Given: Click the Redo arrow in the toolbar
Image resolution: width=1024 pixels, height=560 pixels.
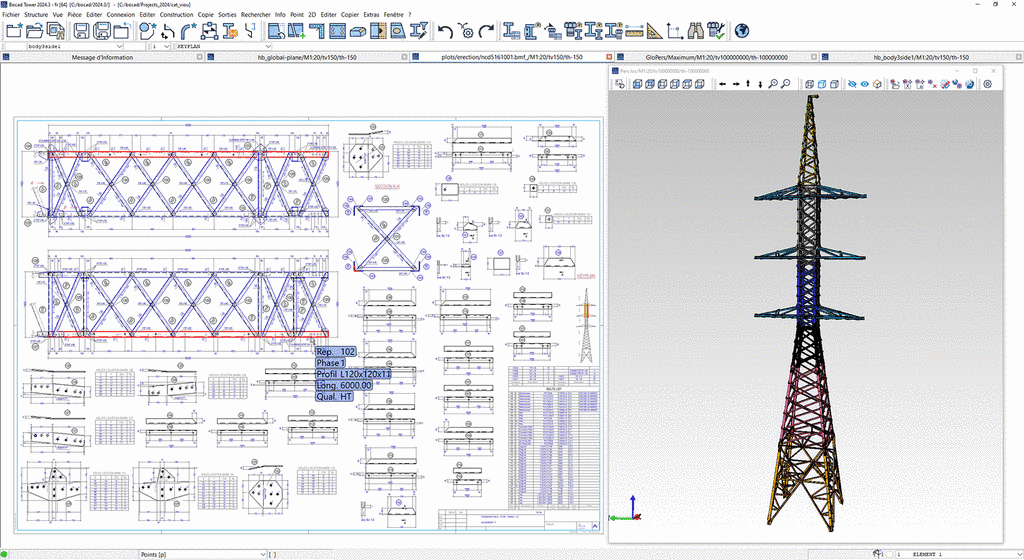Looking at the screenshot, I should pos(485,32).
